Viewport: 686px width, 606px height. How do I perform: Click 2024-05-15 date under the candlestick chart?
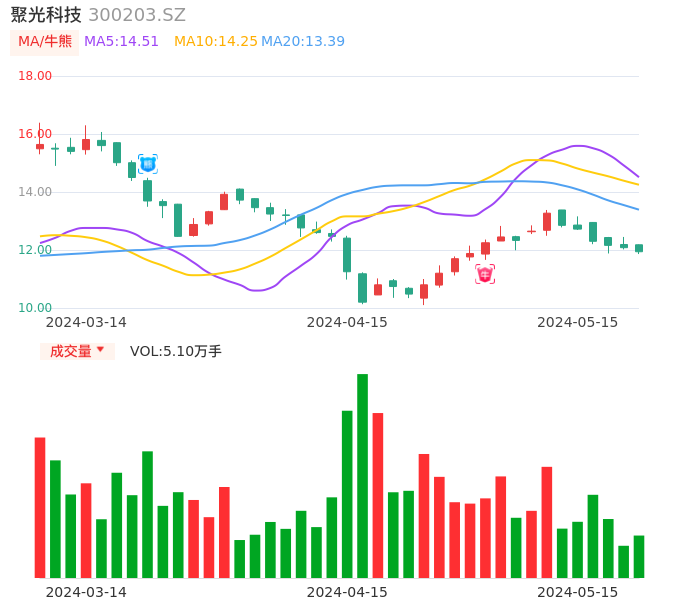(578, 322)
